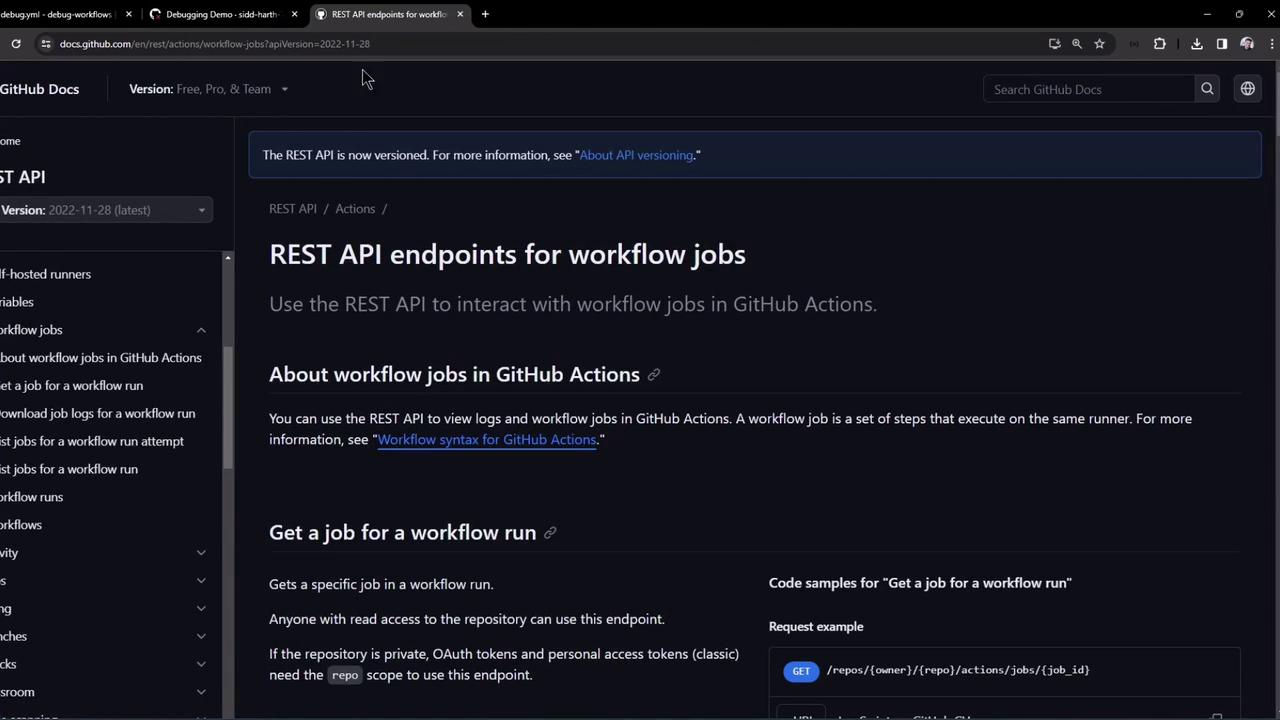
Task: Open About workflow jobs in GitHub Actions sidebar item
Action: [x=100, y=358]
